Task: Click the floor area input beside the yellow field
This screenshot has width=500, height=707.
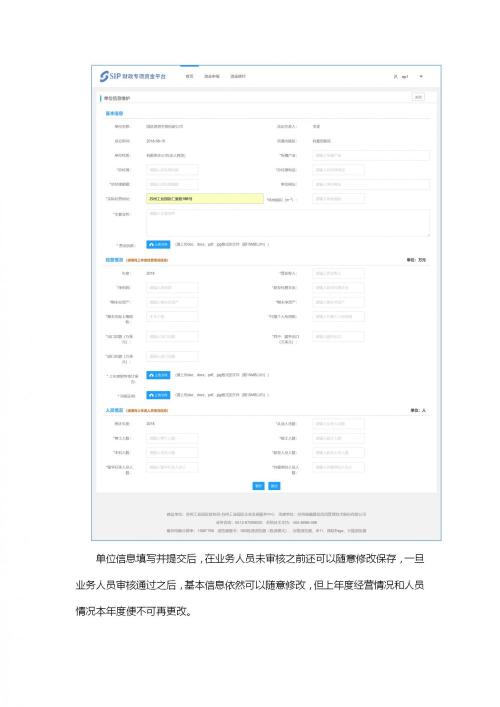Action: click(338, 199)
